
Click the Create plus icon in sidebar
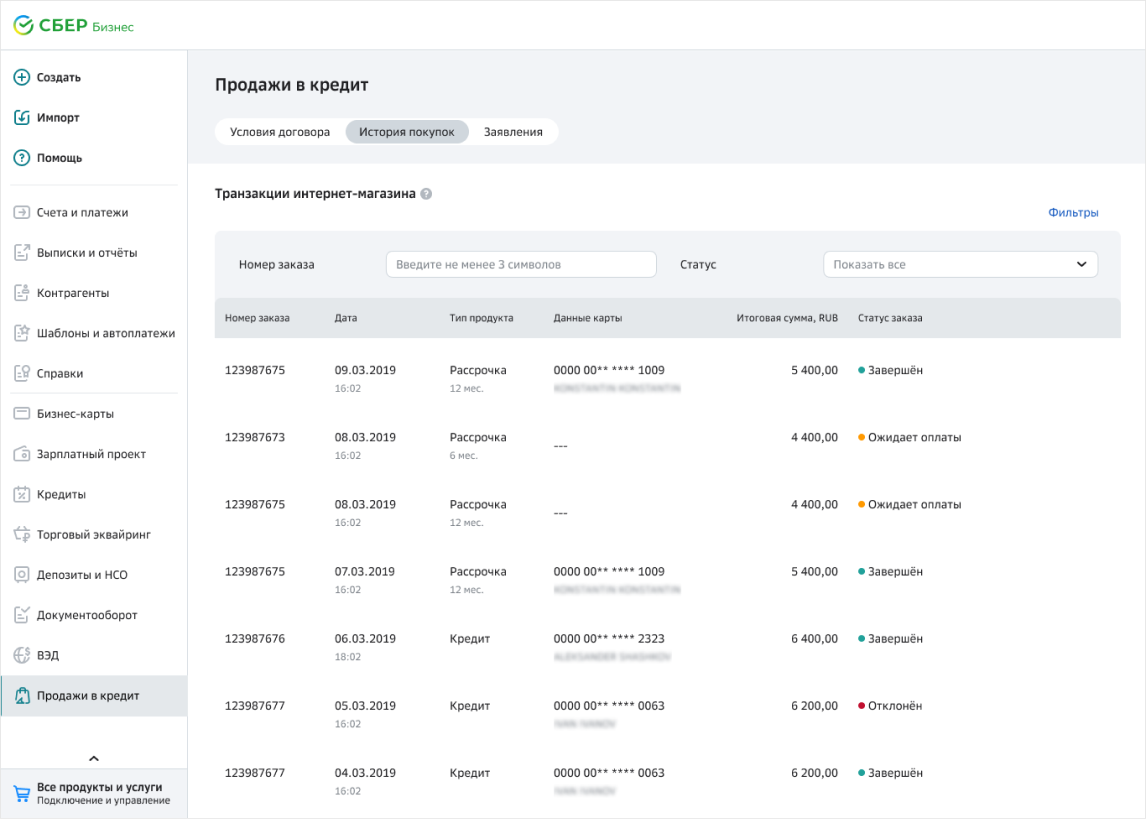tap(21, 77)
